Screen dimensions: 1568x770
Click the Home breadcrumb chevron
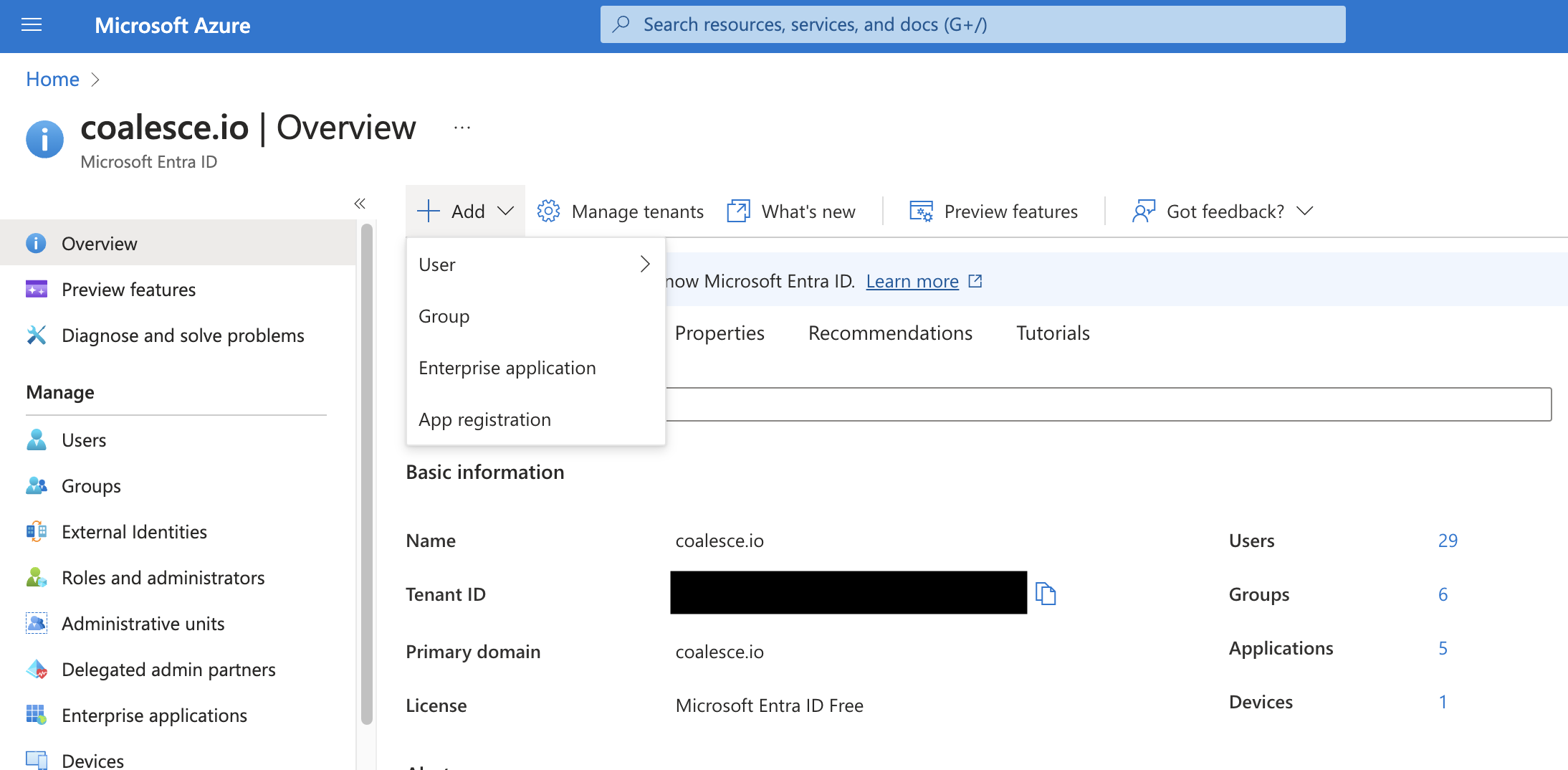pyautogui.click(x=95, y=79)
